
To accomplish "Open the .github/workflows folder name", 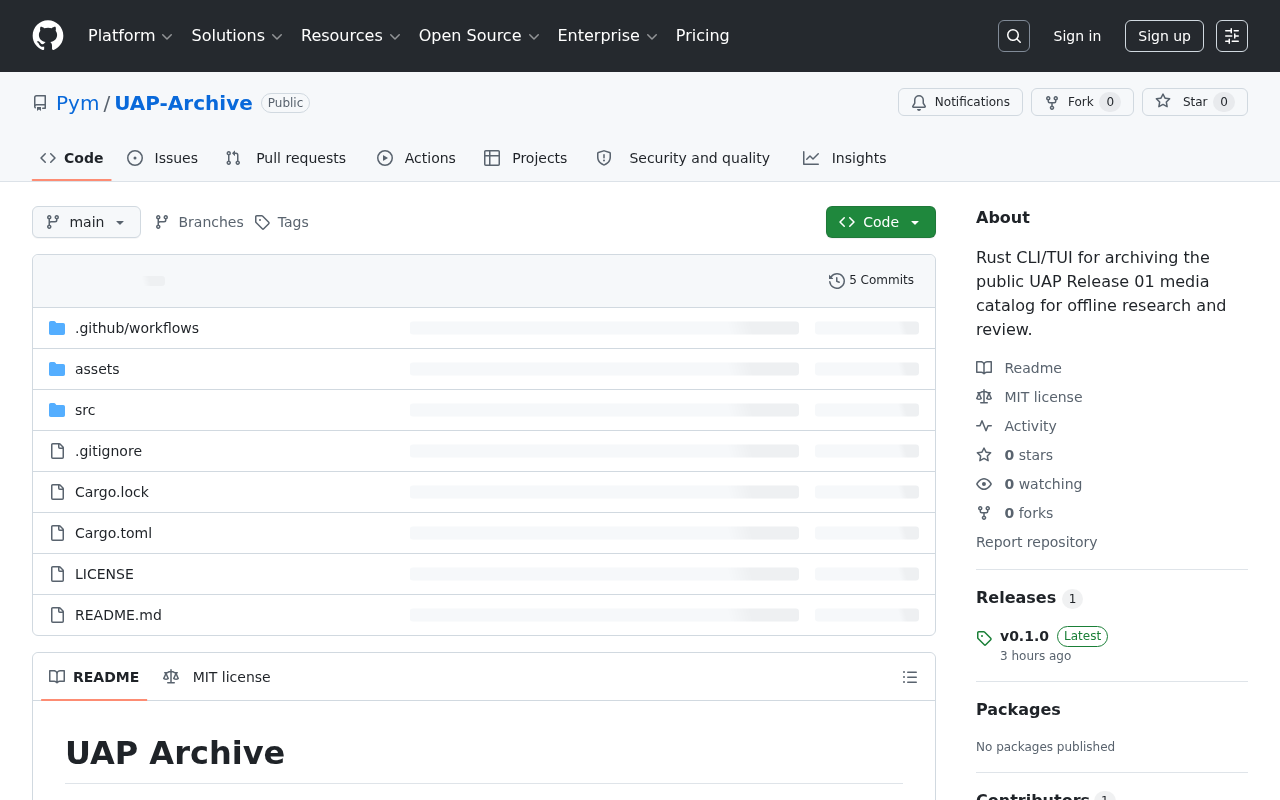I will point(137,328).
